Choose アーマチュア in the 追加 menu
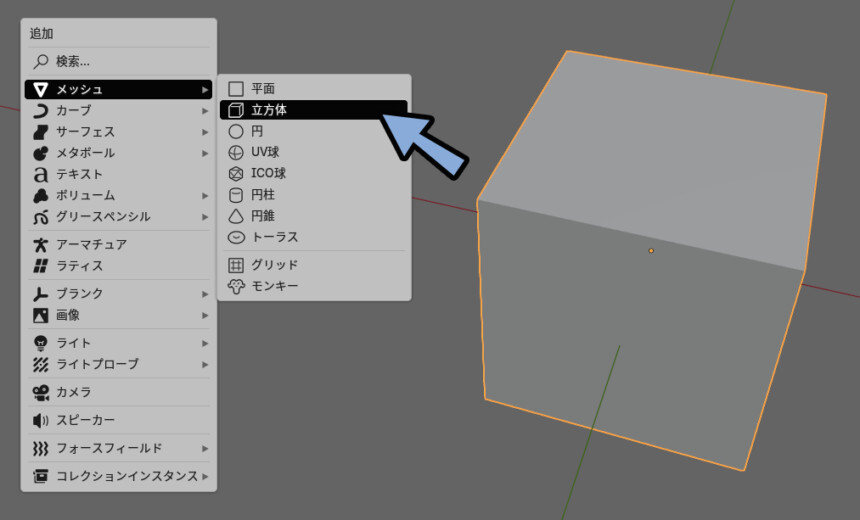Viewport: 860px width, 520px height. [x=118, y=245]
